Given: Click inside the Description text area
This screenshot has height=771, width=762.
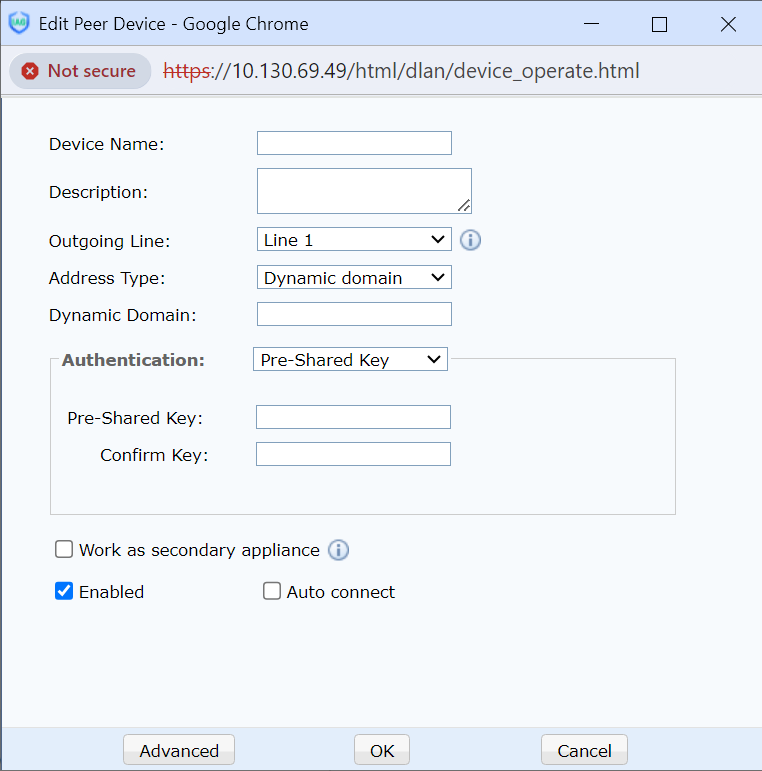Looking at the screenshot, I should coord(362,190).
